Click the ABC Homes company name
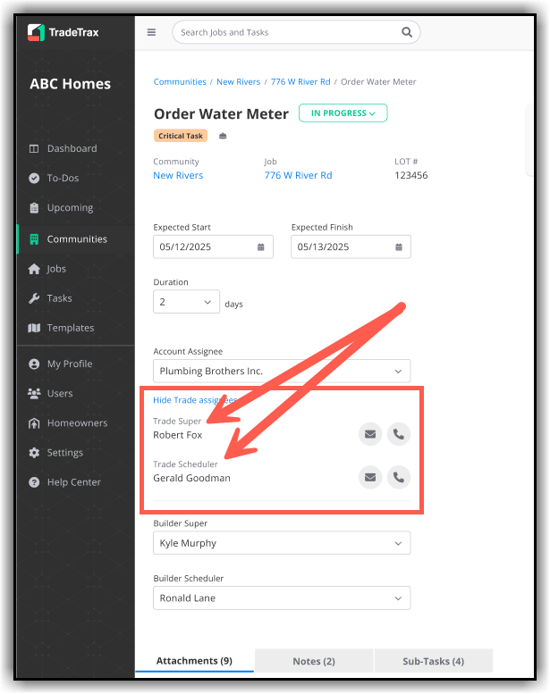 tap(70, 84)
